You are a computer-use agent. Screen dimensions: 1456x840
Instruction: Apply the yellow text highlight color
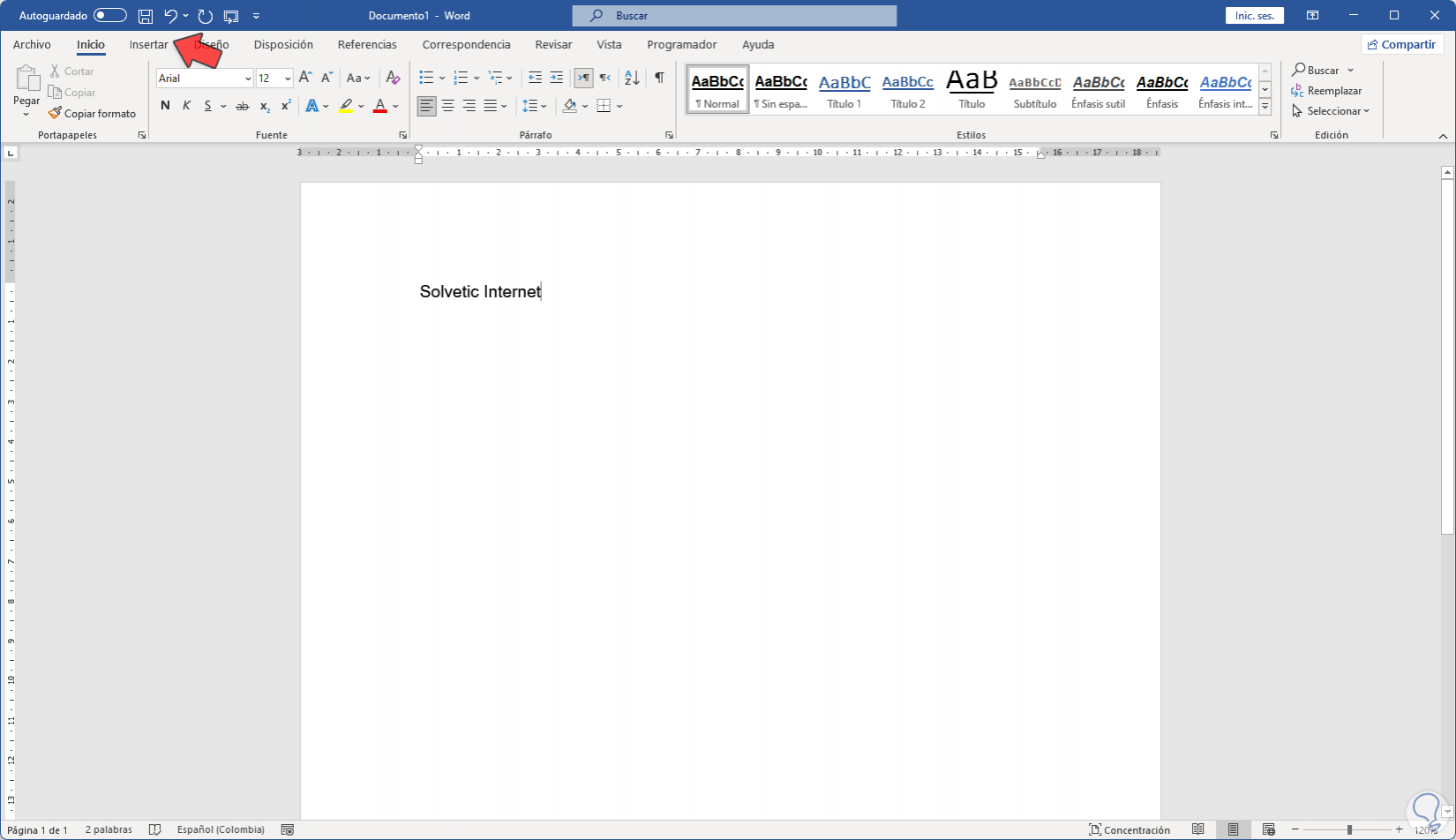[346, 106]
